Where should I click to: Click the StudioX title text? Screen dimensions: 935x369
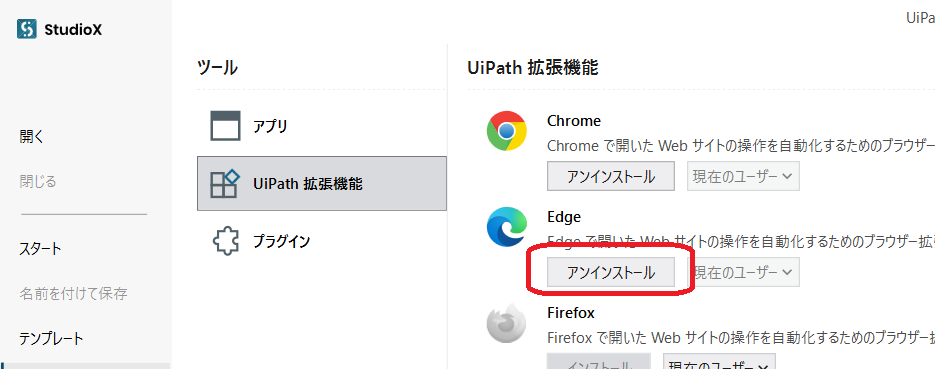pos(73,29)
